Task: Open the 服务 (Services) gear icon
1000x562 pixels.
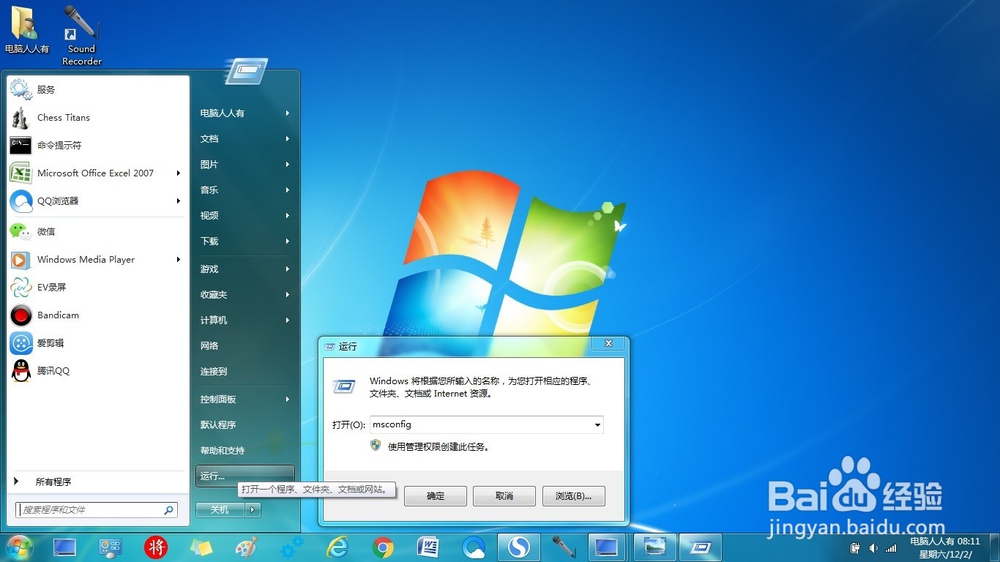Action: pos(20,89)
